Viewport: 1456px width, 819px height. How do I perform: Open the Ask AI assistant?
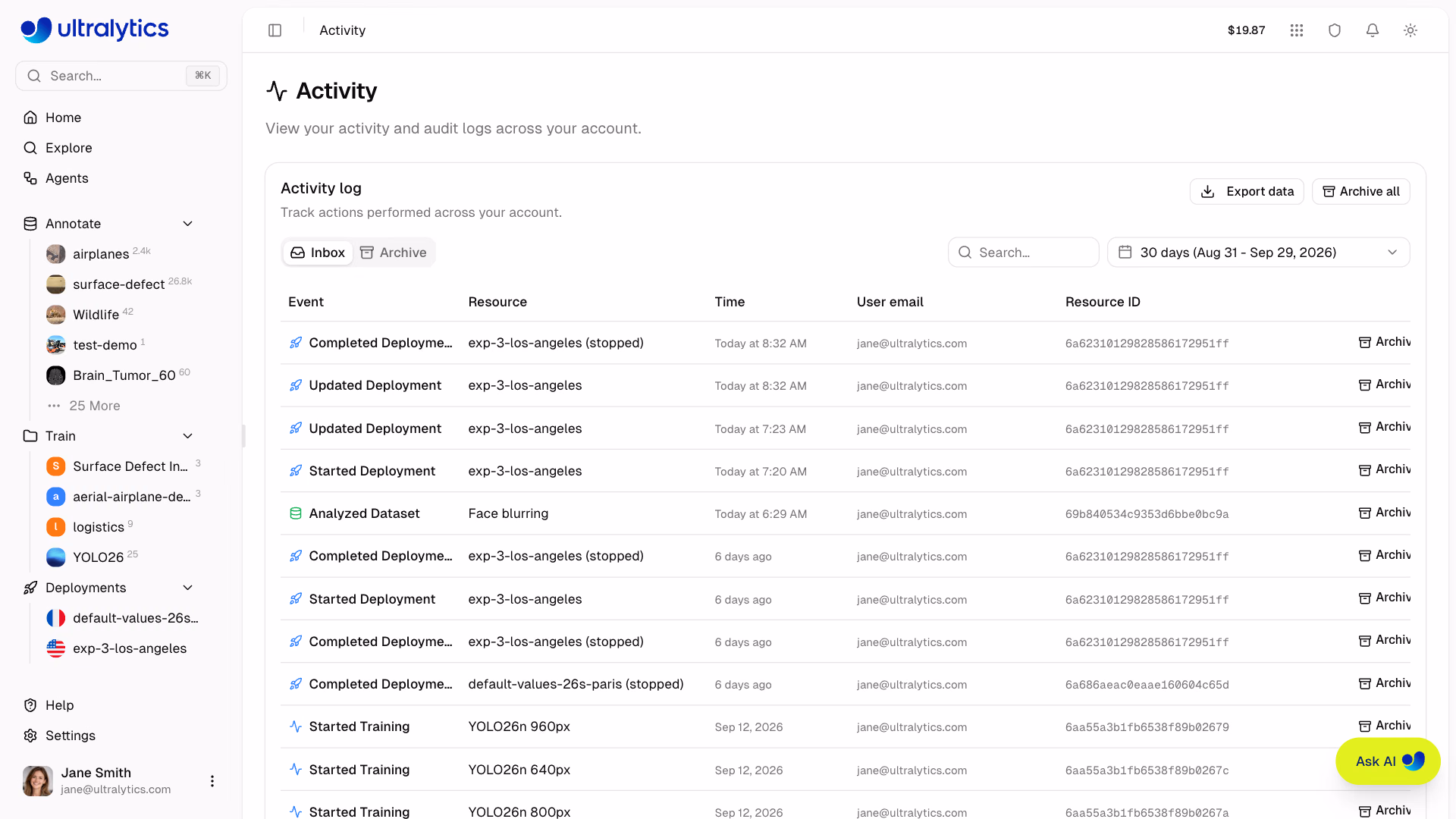click(x=1388, y=761)
